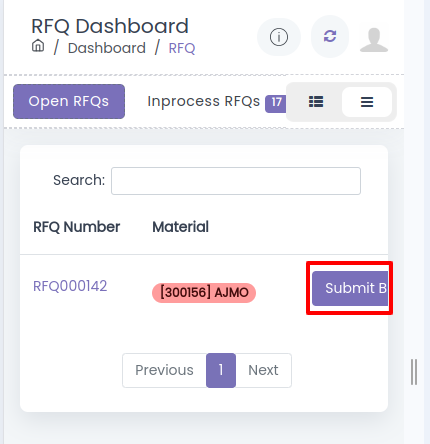Select the Open RFQs tab
The image size is (430, 444).
coord(69,101)
